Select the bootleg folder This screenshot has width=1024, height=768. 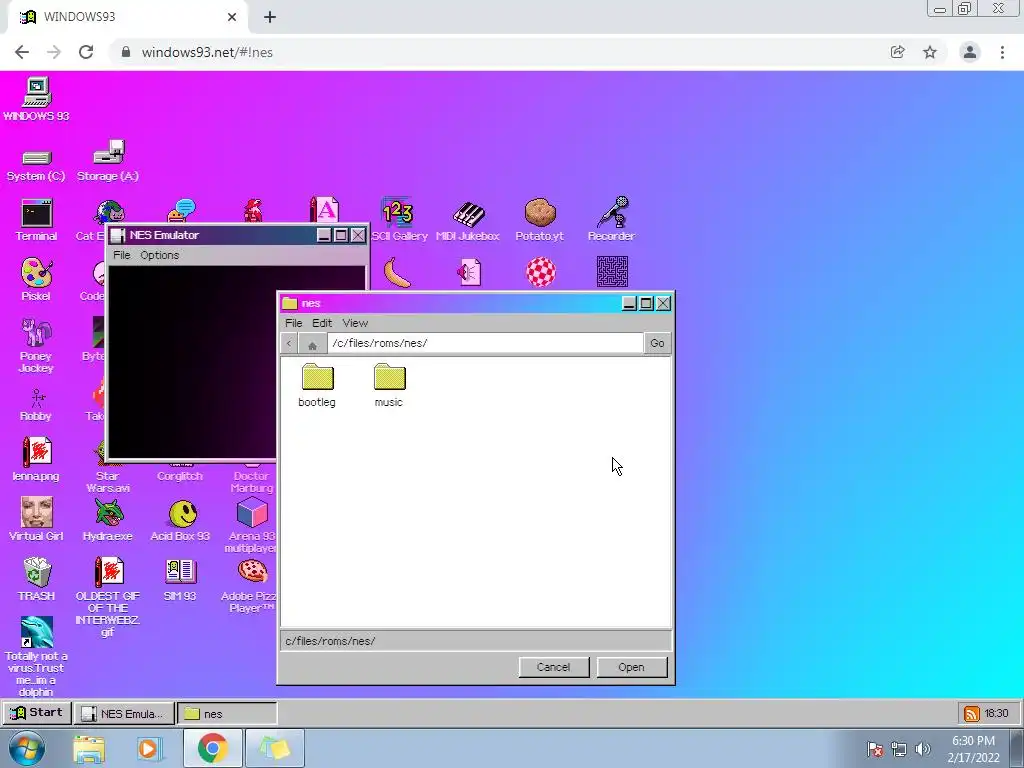(x=317, y=386)
